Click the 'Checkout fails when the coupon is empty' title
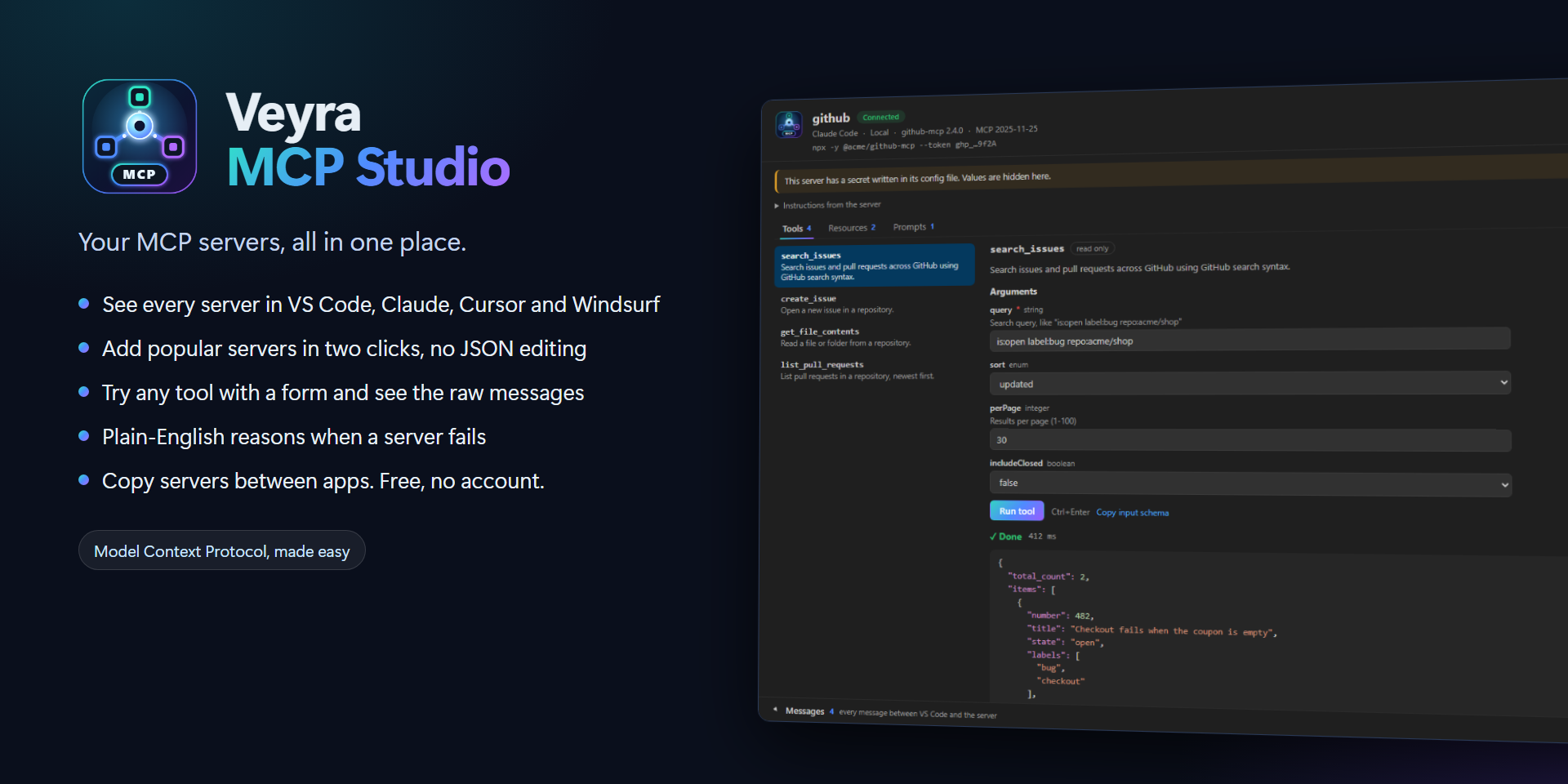The width and height of the screenshot is (1568, 784). 1174,630
